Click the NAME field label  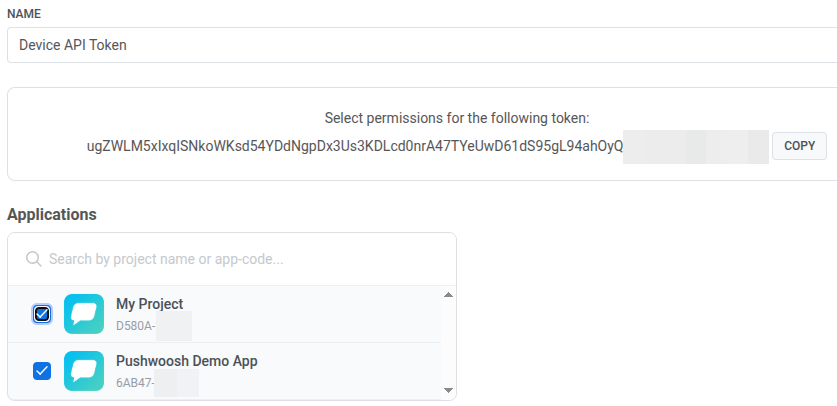24,14
